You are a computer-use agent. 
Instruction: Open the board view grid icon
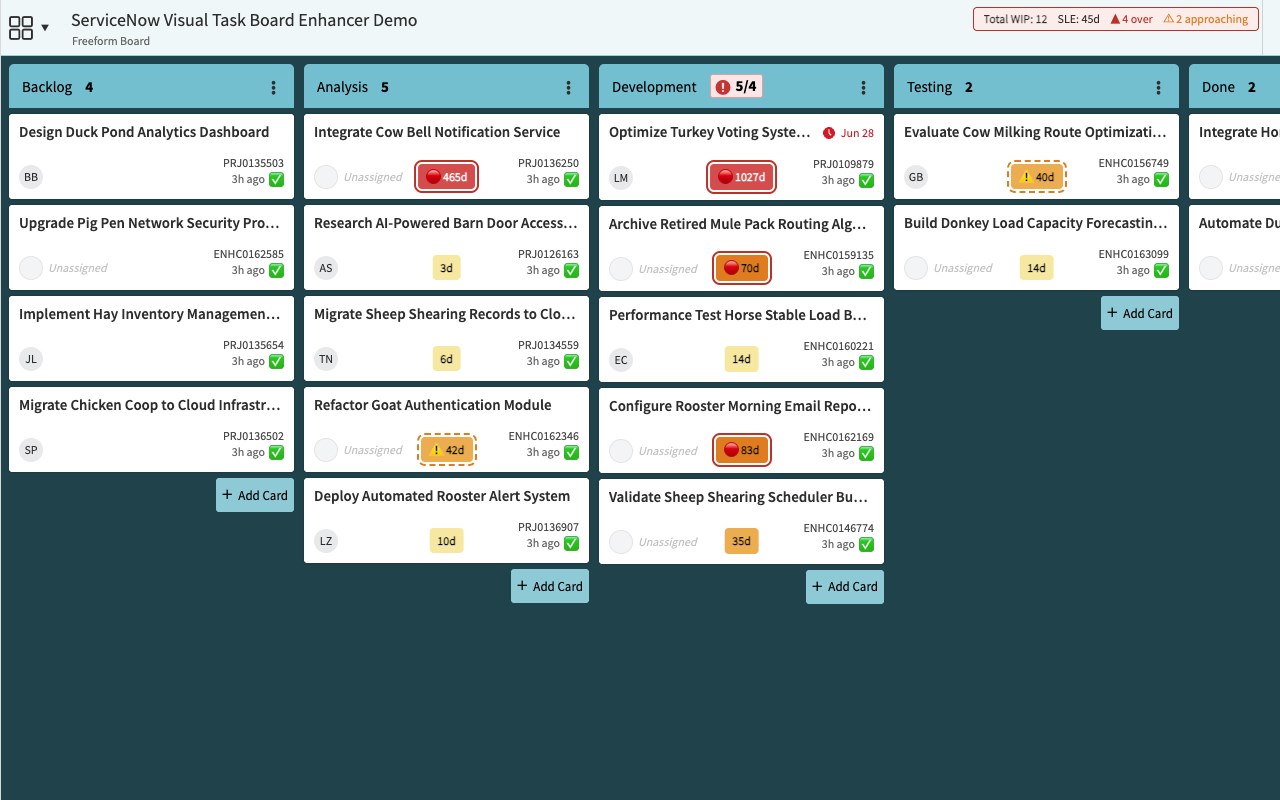pos(21,28)
